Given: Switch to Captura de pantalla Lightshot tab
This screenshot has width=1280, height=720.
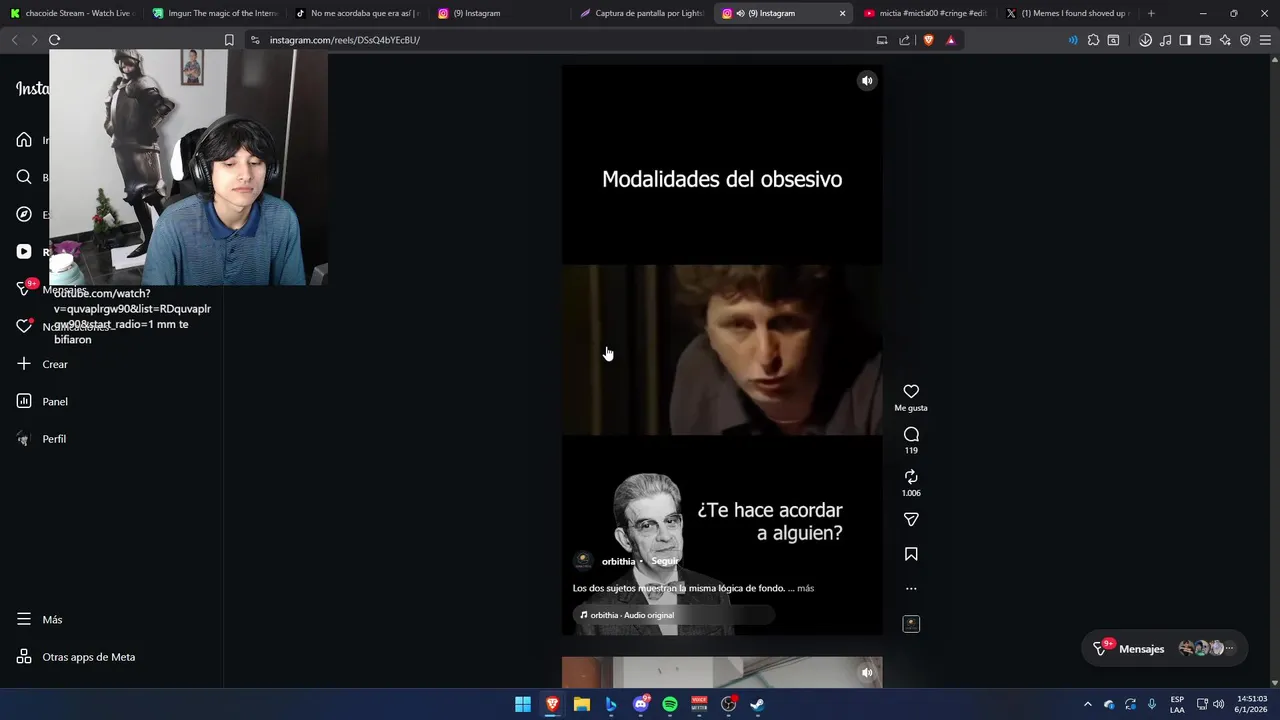Looking at the screenshot, I should (x=643, y=13).
